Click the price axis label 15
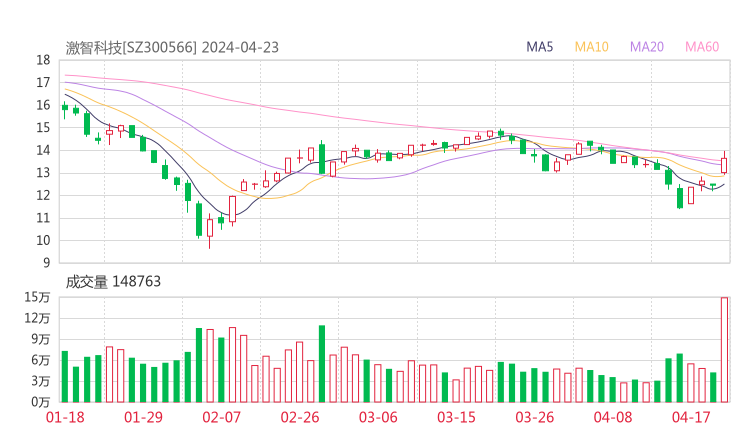 point(43,127)
